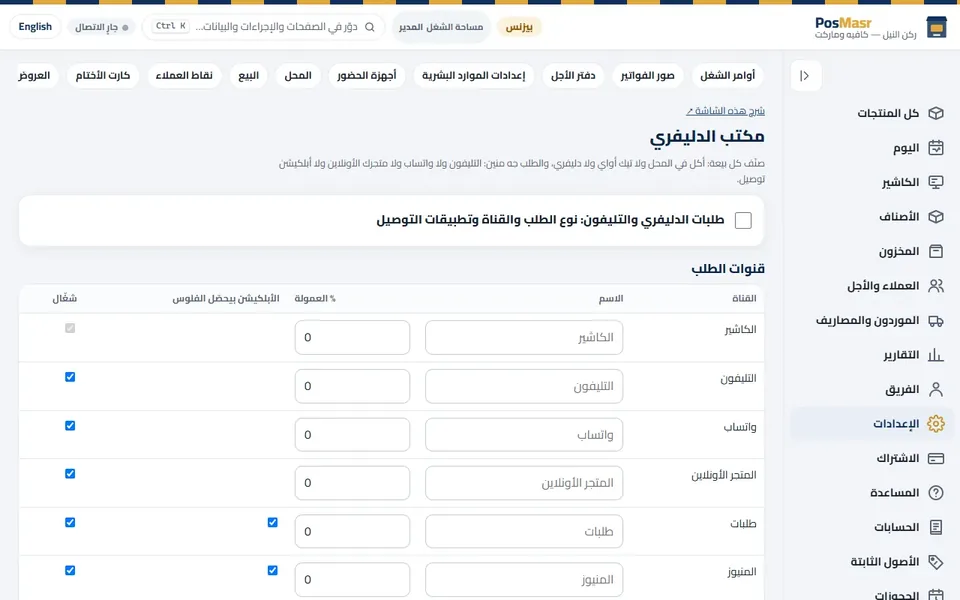Edit المتجر الأونلاين name field

click(524, 483)
